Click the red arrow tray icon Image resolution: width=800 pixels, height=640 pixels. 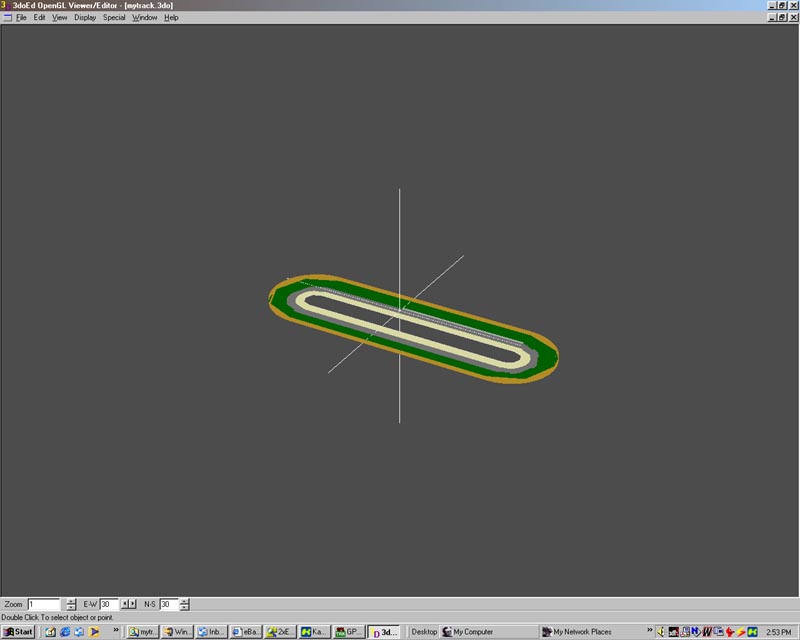tap(730, 632)
